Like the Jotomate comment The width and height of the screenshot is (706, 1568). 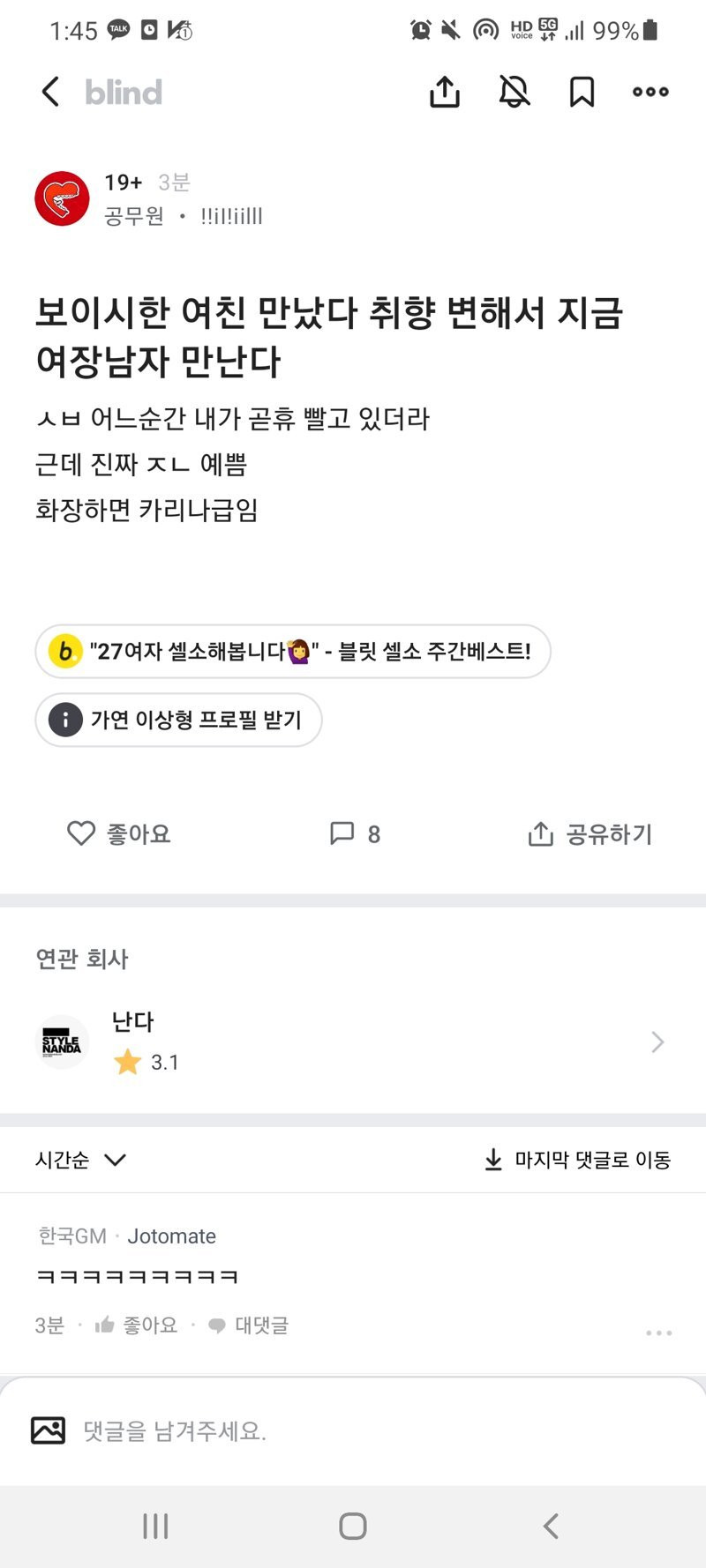point(137,1325)
